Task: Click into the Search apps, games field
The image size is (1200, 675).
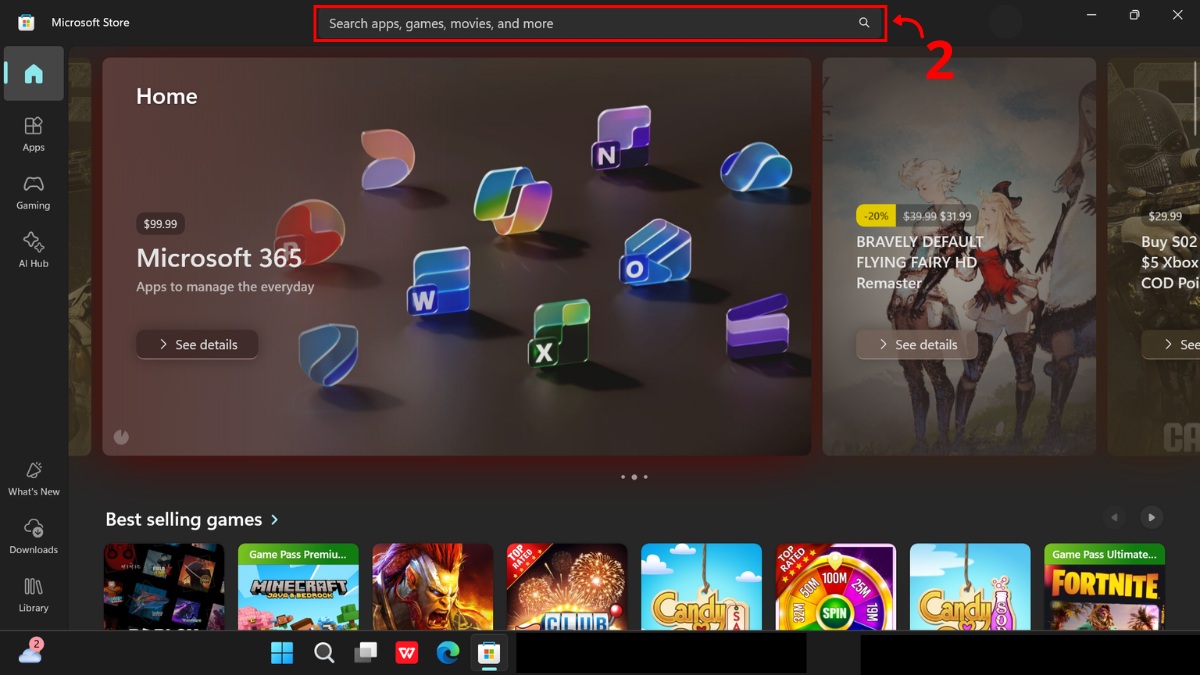Action: point(600,23)
